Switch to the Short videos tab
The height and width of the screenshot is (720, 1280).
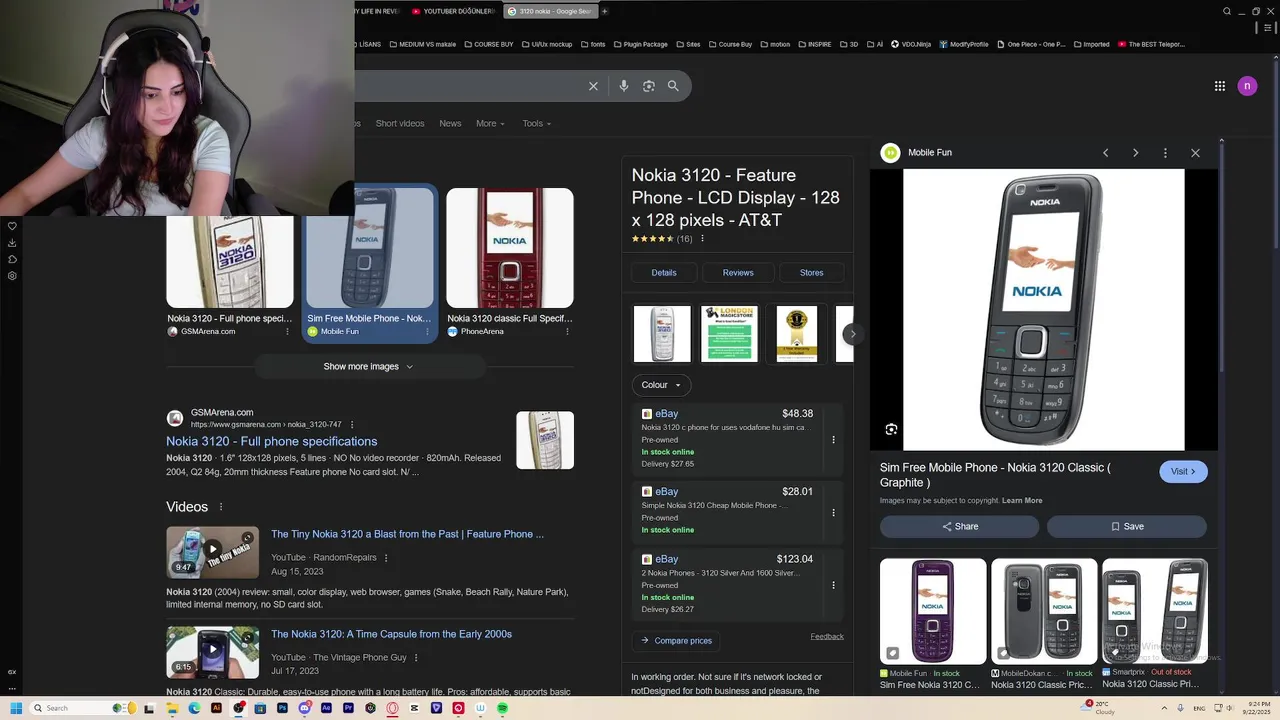click(x=400, y=123)
